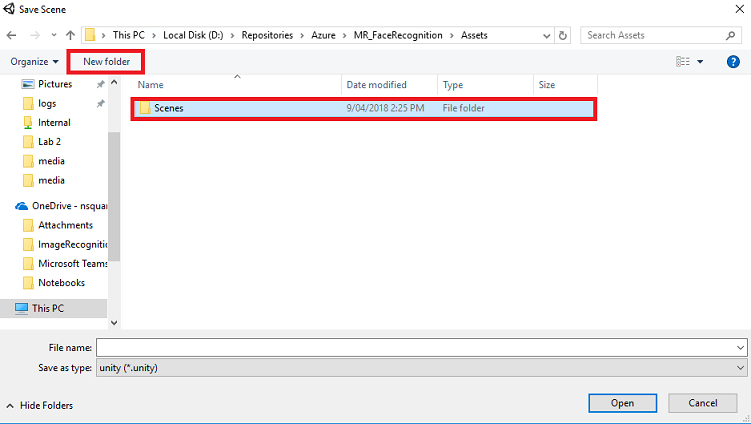751x424 pixels.
Task: Expand the Save as type dropdown
Action: click(x=739, y=367)
